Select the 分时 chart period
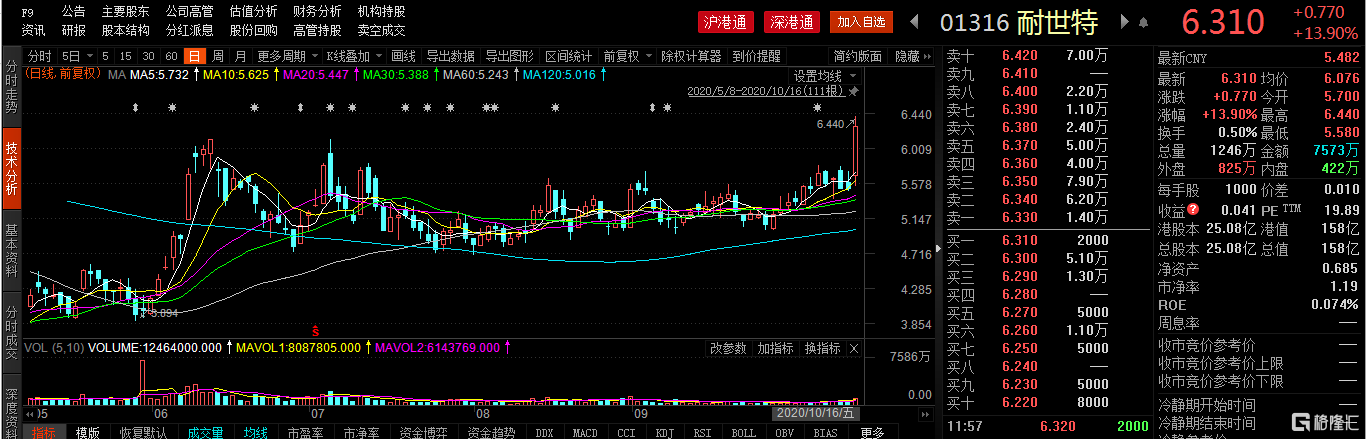This screenshot has height=439, width=1366. [39, 56]
